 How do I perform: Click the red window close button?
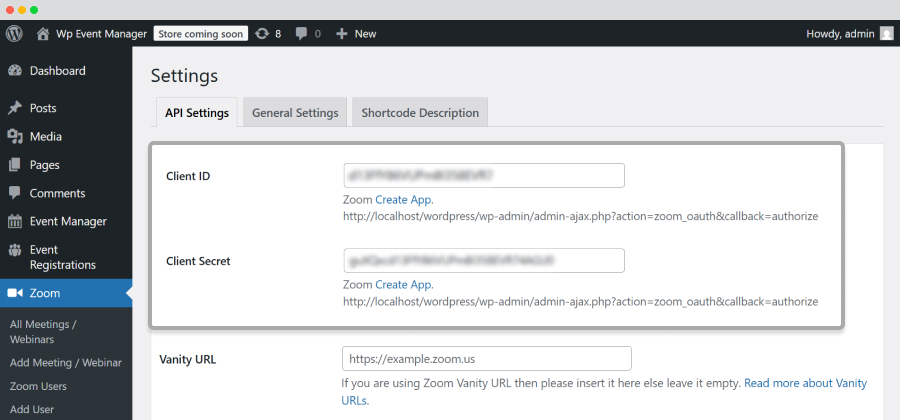(x=10, y=10)
